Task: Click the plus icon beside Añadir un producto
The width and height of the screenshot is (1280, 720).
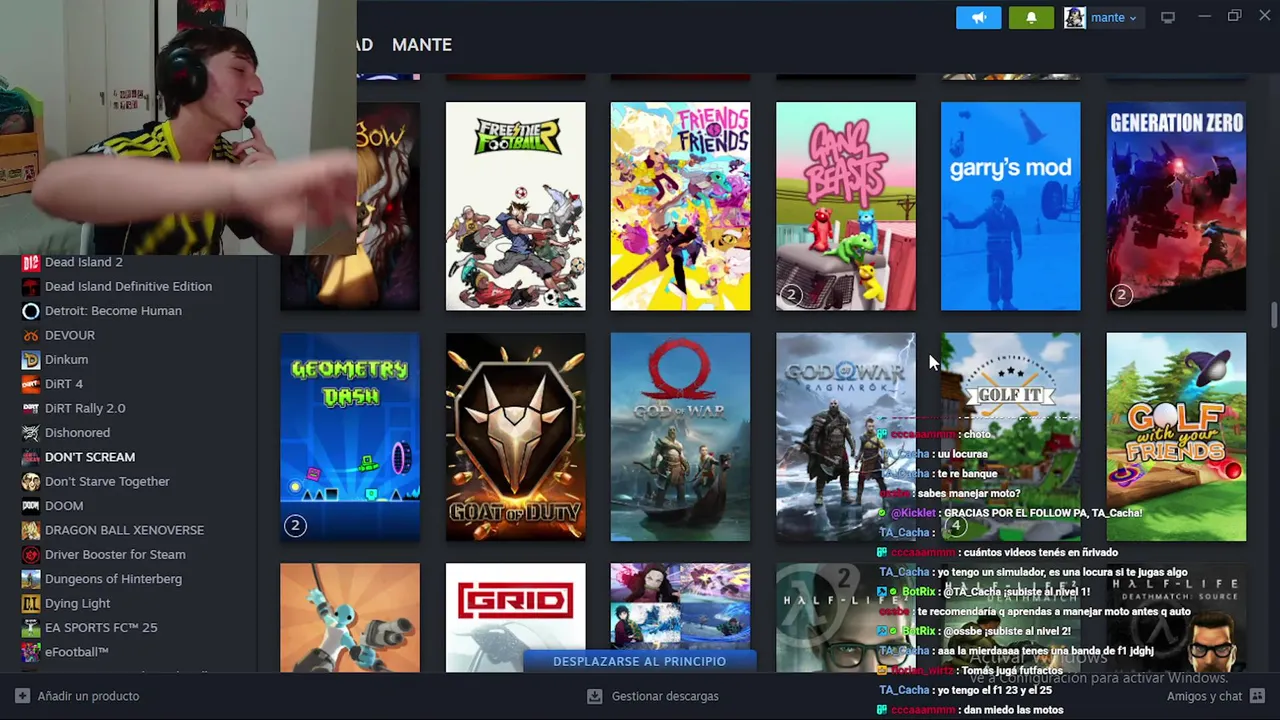Action: click(x=22, y=696)
